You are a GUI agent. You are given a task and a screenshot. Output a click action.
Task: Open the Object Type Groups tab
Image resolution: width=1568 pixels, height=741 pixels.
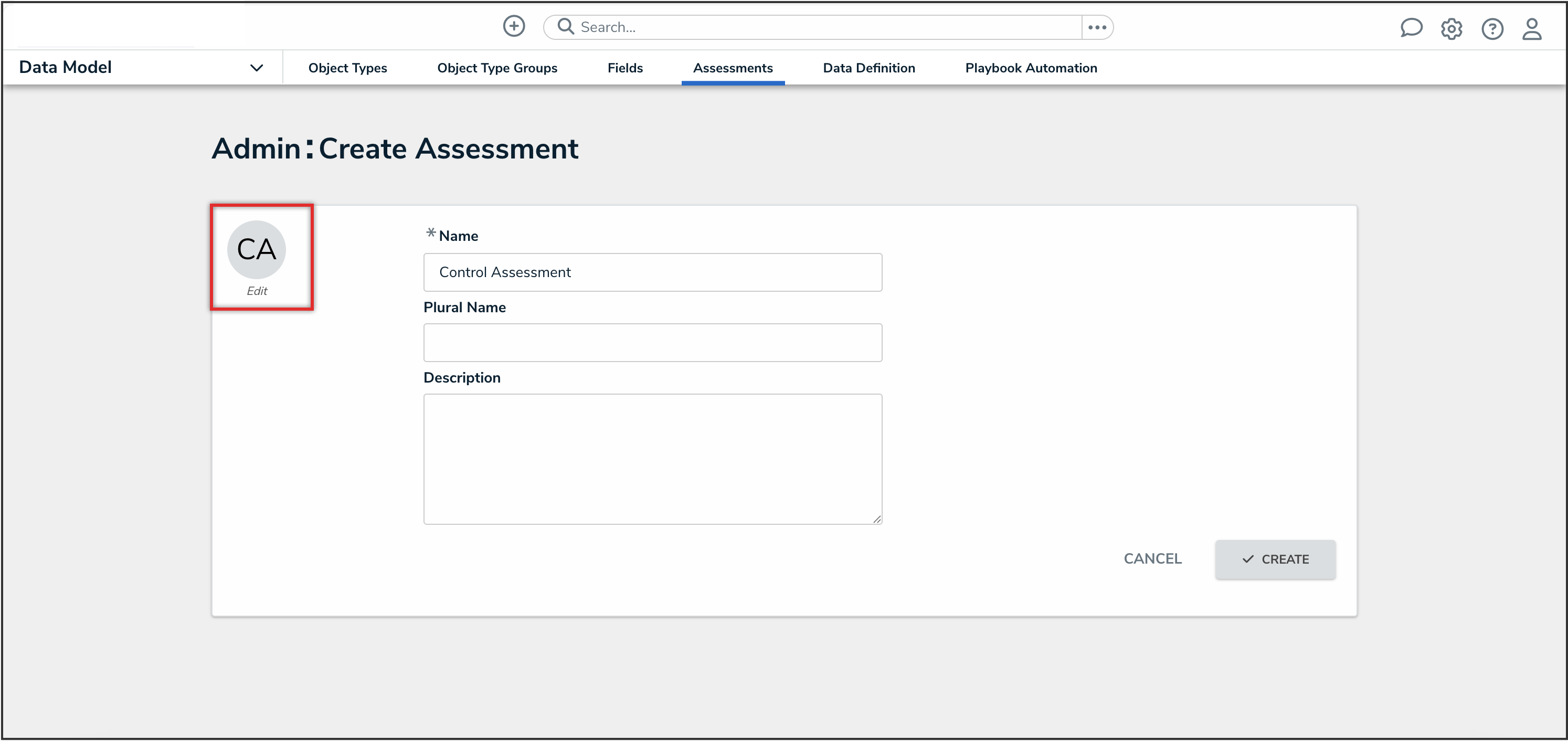497,68
